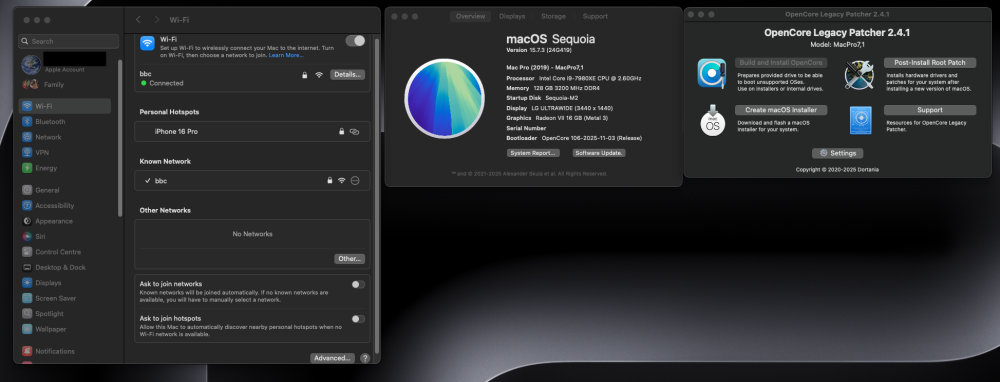
Task: Click the Other... networks button
Action: tap(349, 259)
